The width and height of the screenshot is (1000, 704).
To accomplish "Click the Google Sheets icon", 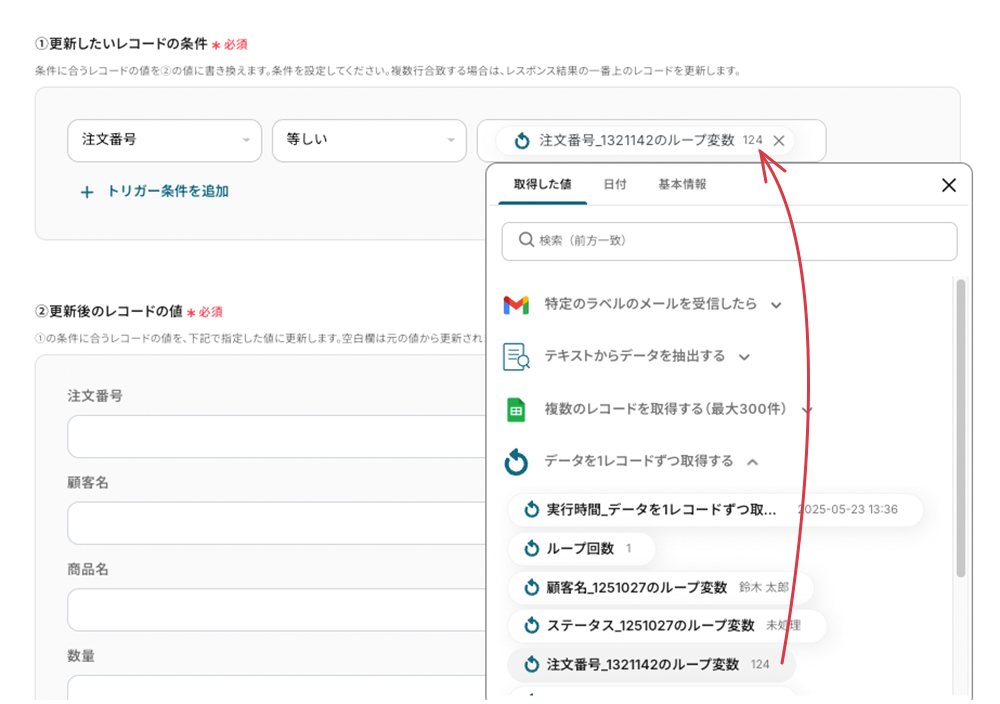I will (x=516, y=409).
